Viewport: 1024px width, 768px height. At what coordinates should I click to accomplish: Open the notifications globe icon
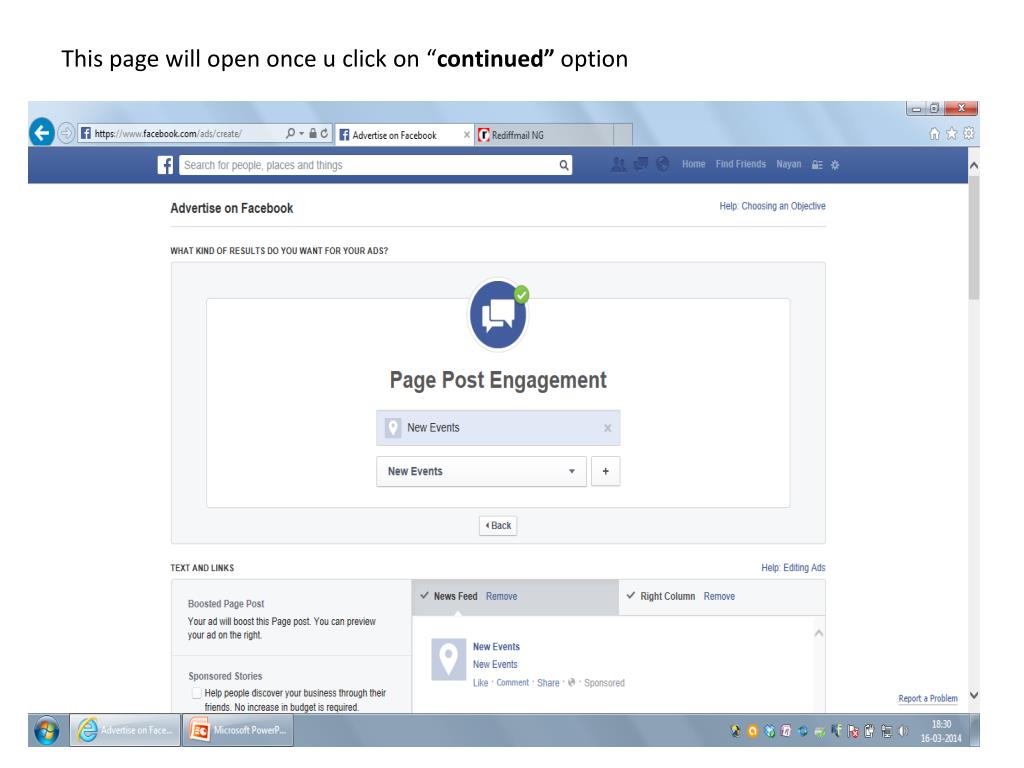point(662,165)
